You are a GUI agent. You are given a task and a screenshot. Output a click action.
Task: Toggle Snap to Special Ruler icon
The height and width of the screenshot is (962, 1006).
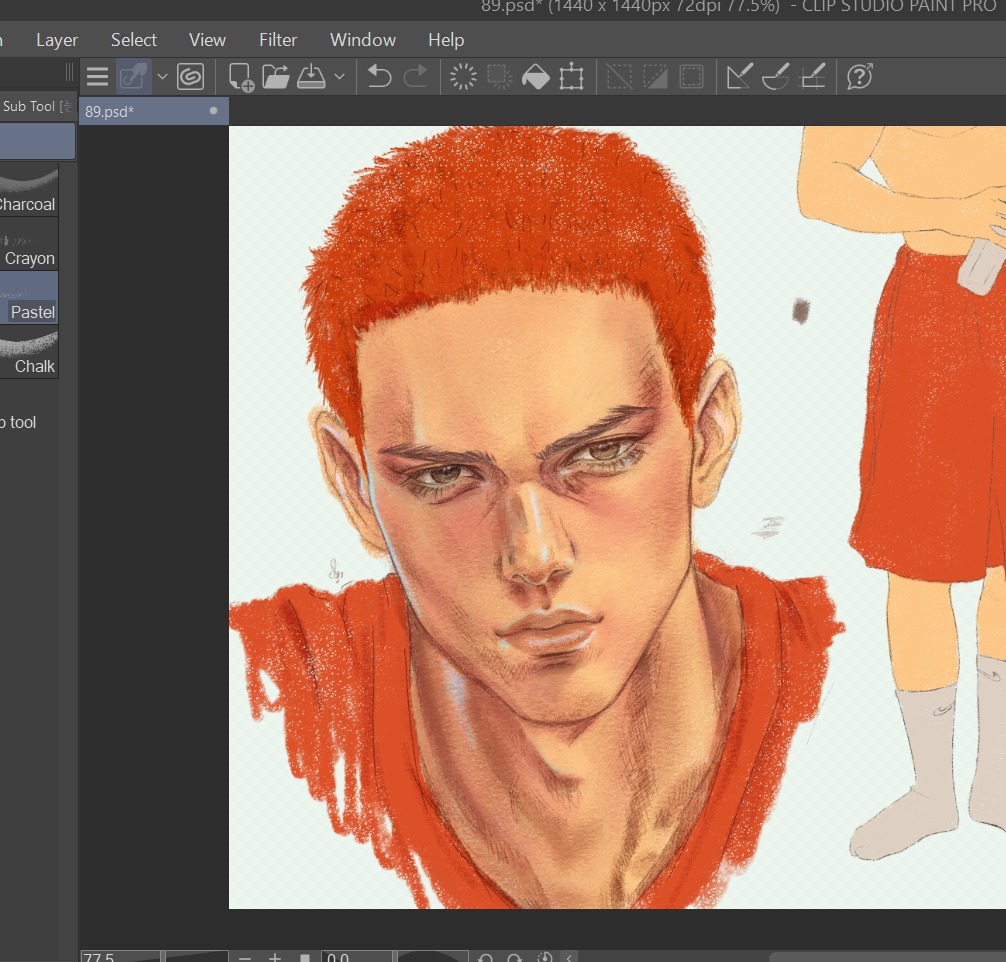click(776, 77)
